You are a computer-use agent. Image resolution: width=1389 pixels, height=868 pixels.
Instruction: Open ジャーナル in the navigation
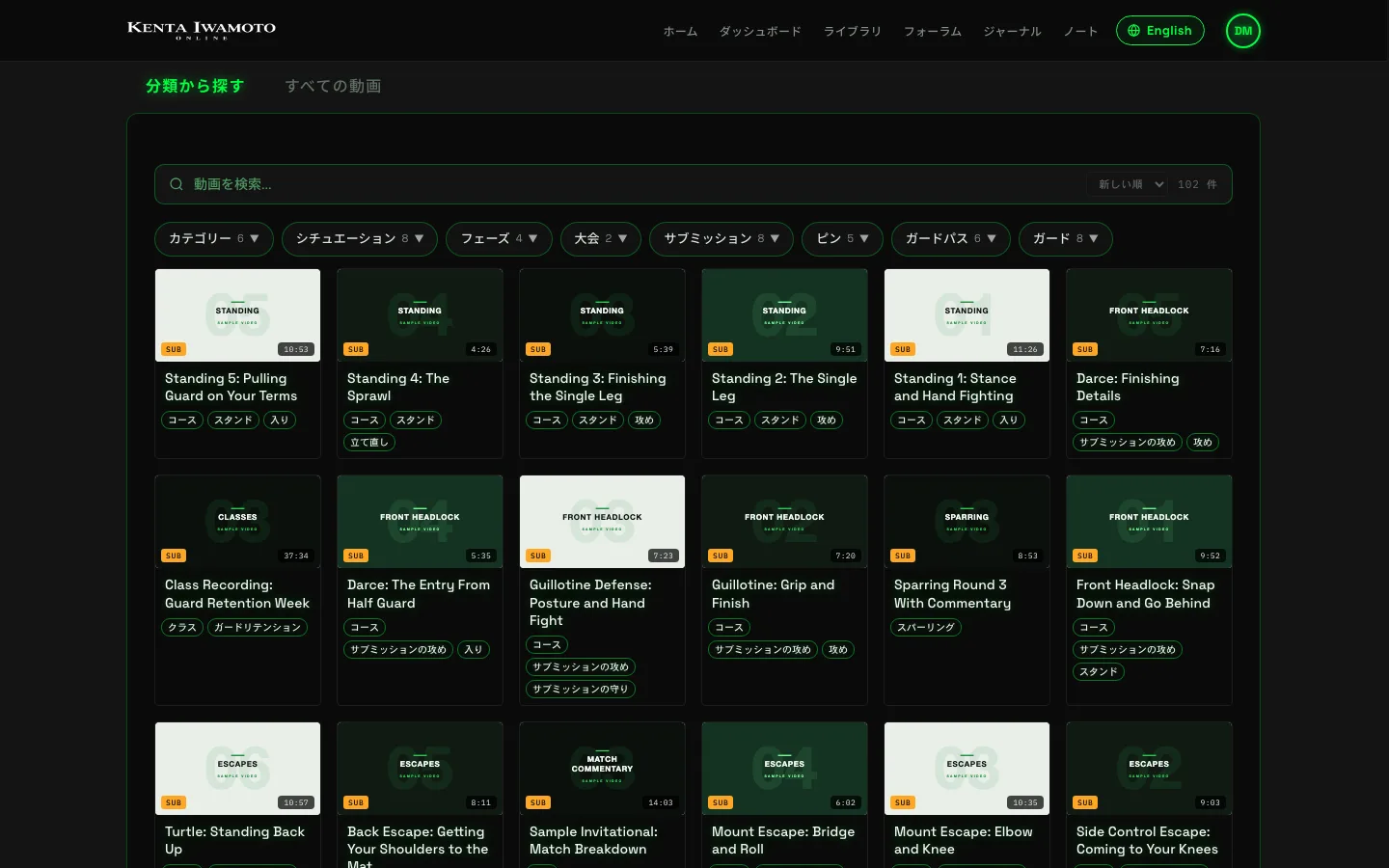1012,31
